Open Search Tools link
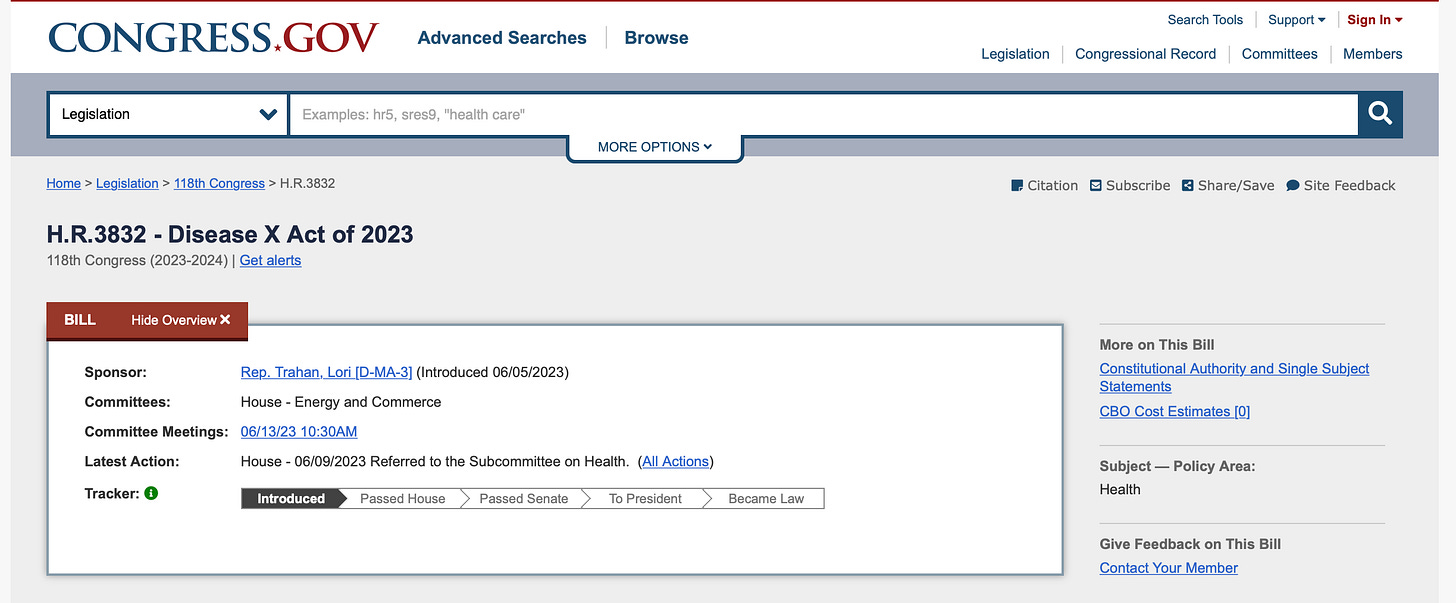Screen dimensions: 1456x603 1205,20
